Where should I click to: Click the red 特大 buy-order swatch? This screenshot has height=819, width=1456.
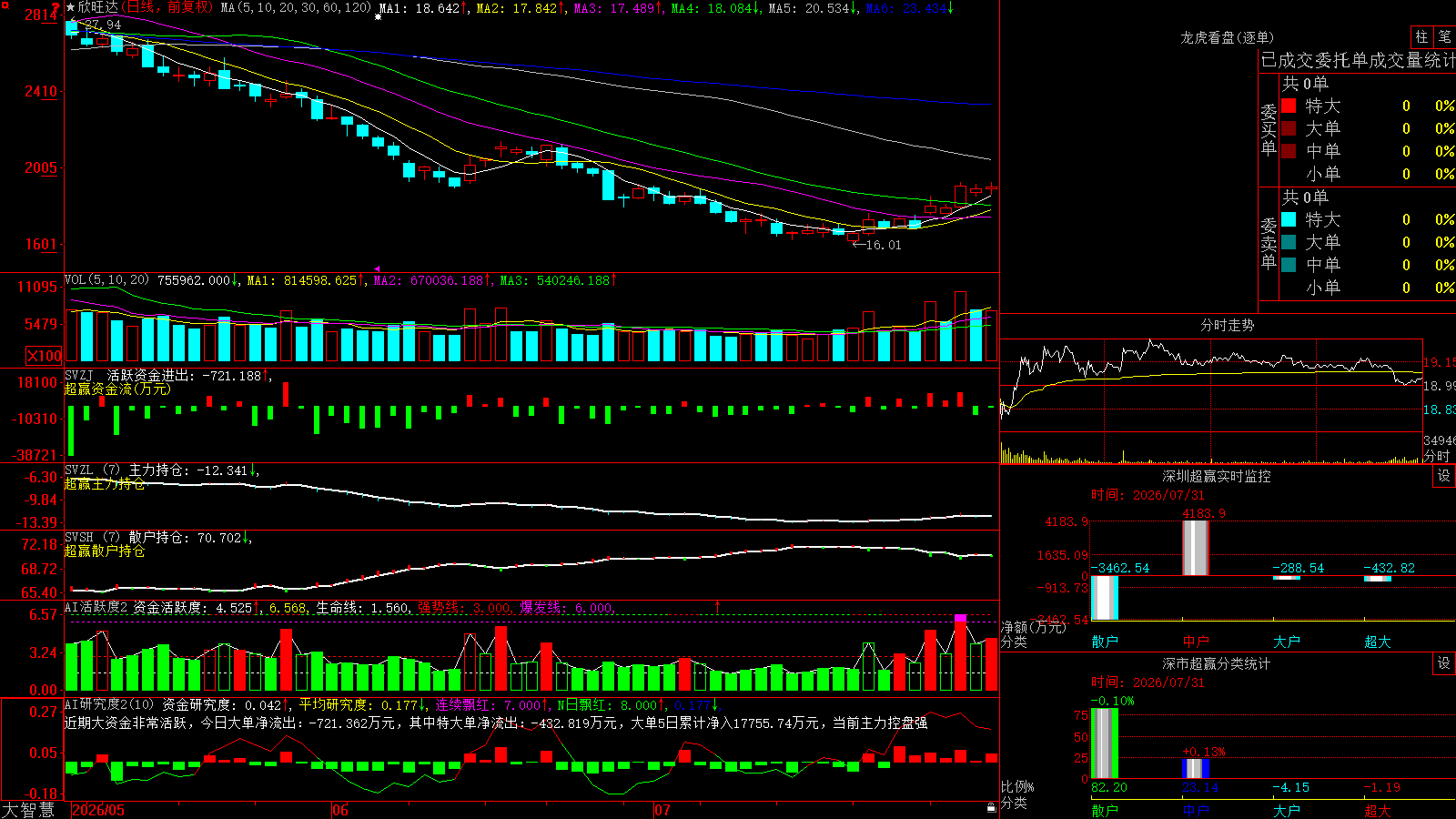tap(1289, 106)
